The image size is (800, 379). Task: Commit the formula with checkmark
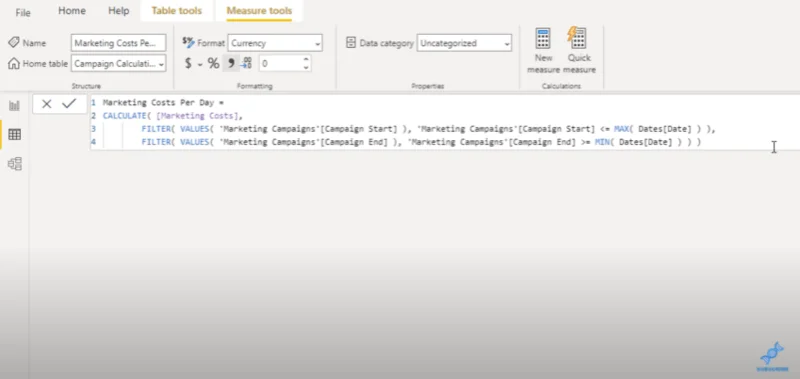pos(69,104)
